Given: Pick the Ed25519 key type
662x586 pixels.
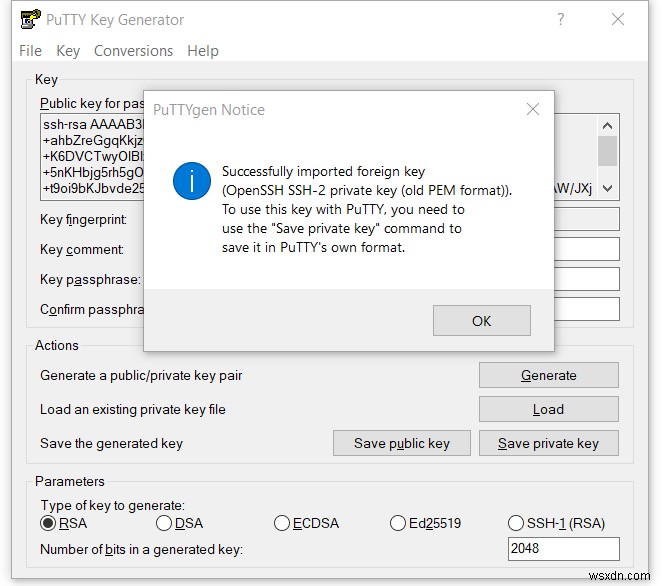Looking at the screenshot, I should point(398,523).
